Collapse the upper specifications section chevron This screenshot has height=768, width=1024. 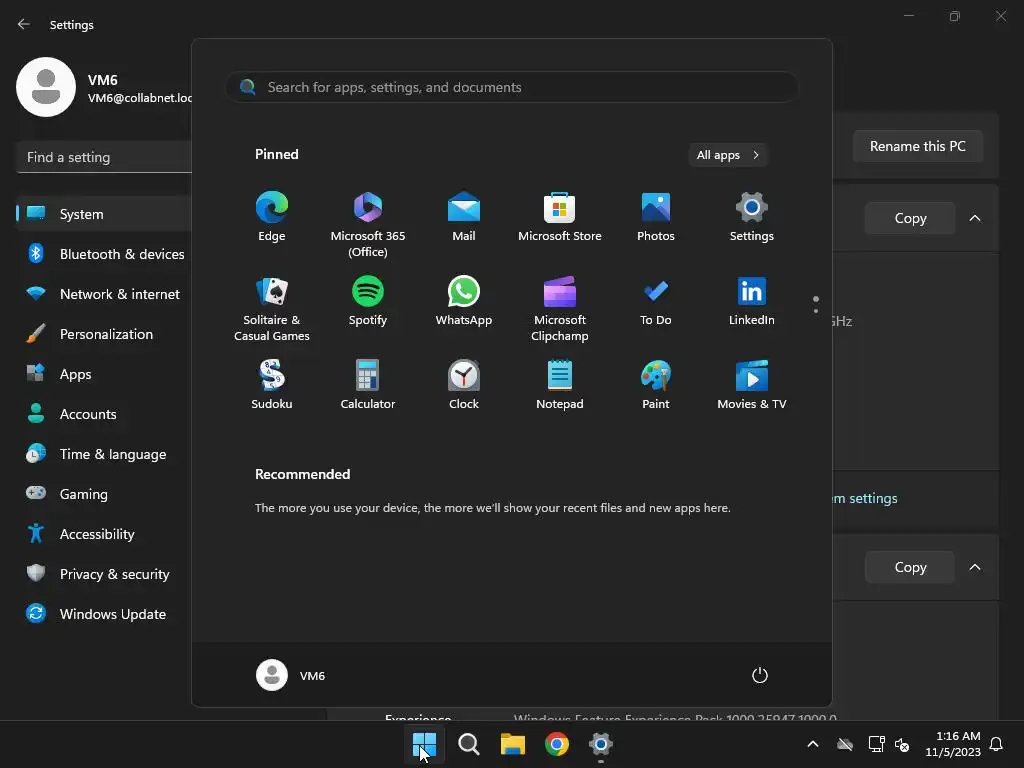975,218
